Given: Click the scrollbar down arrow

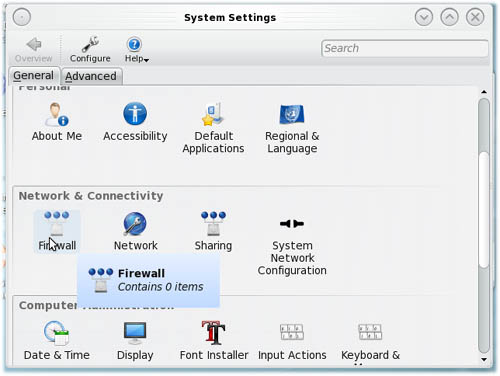Looking at the screenshot, I should coord(484,360).
